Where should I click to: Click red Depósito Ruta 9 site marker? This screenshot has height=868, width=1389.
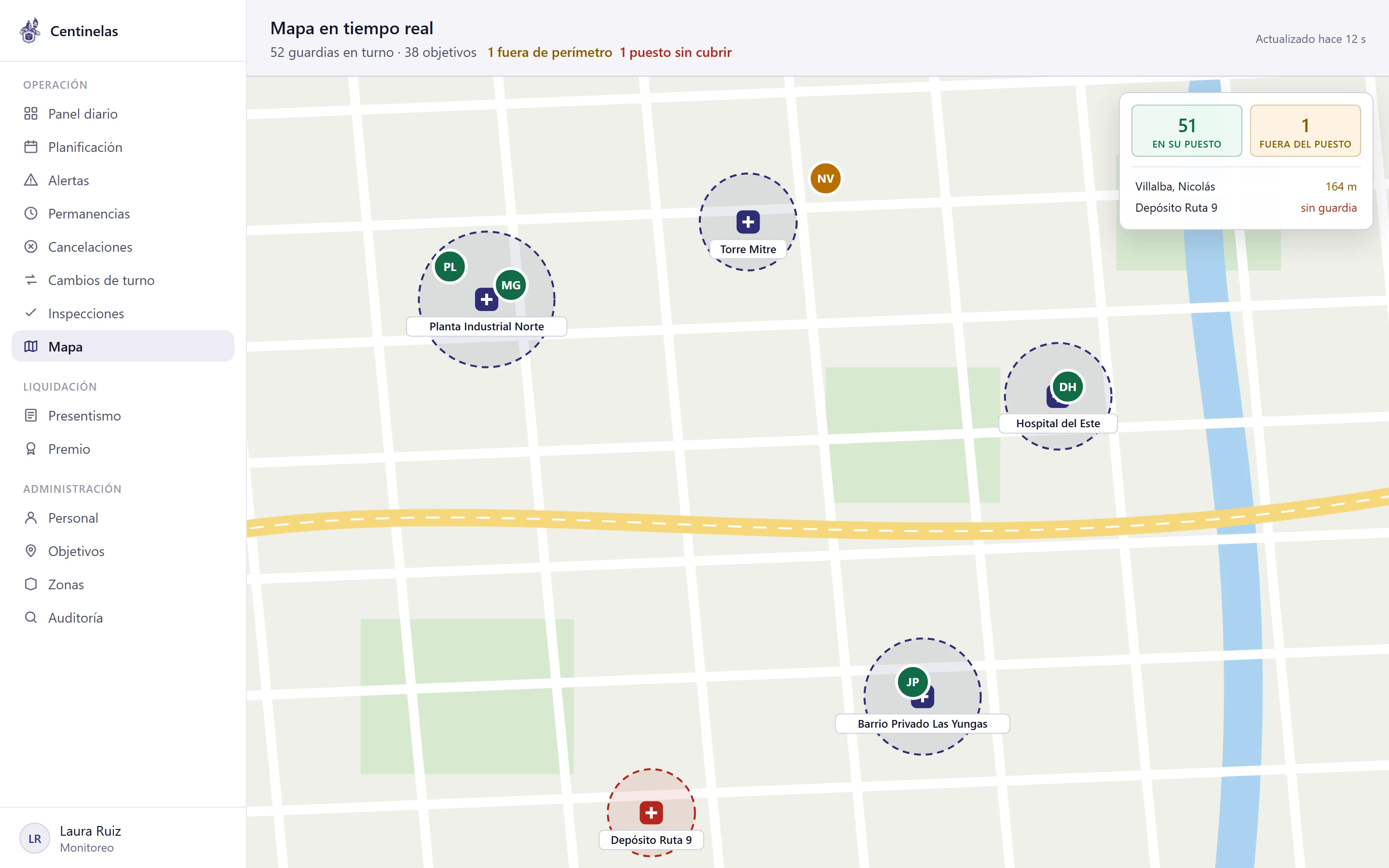pos(651,813)
